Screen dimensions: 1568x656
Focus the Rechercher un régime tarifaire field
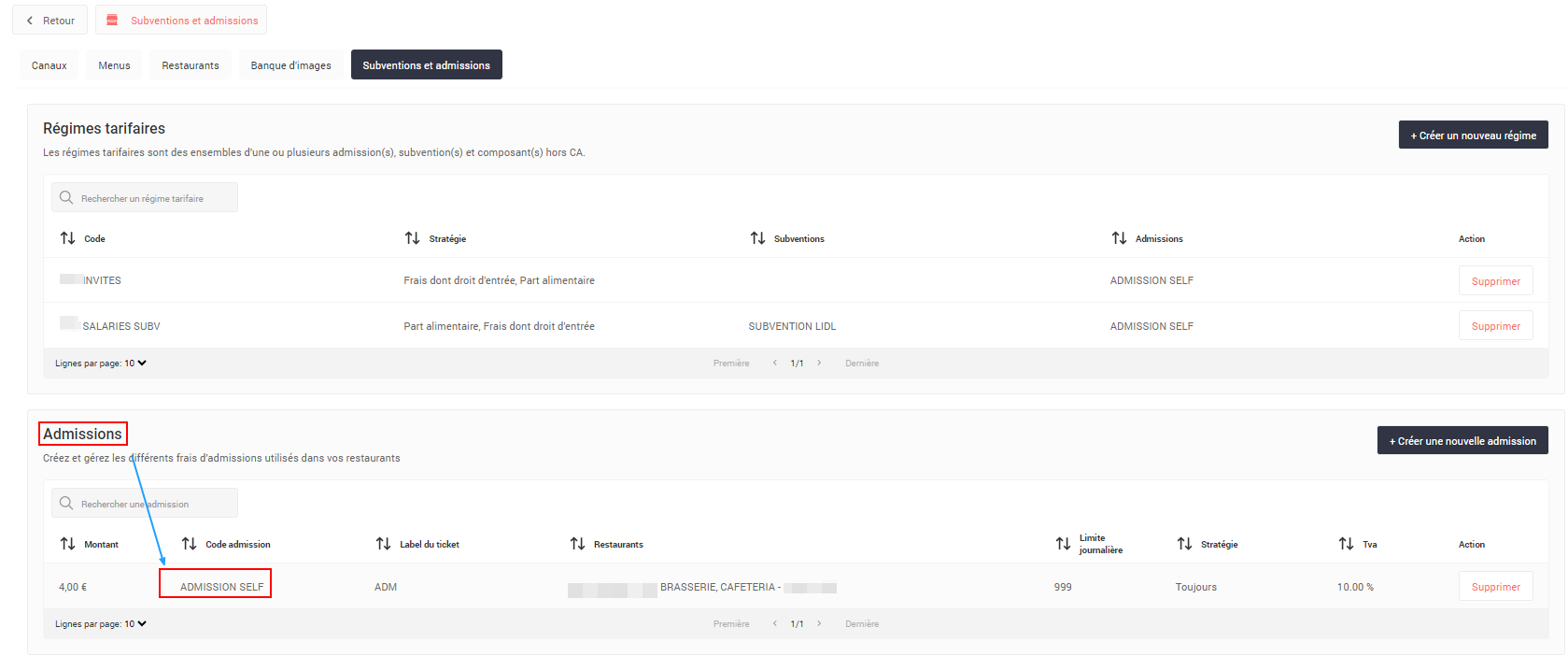pos(149,198)
